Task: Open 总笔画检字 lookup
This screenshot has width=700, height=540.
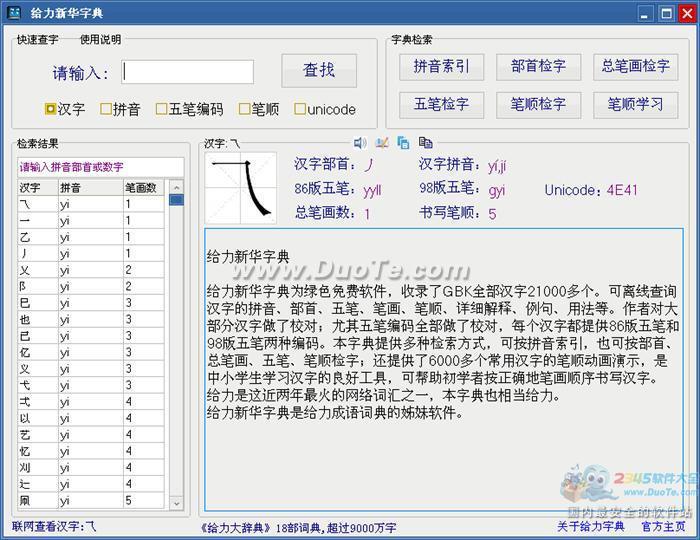Action: click(x=635, y=67)
